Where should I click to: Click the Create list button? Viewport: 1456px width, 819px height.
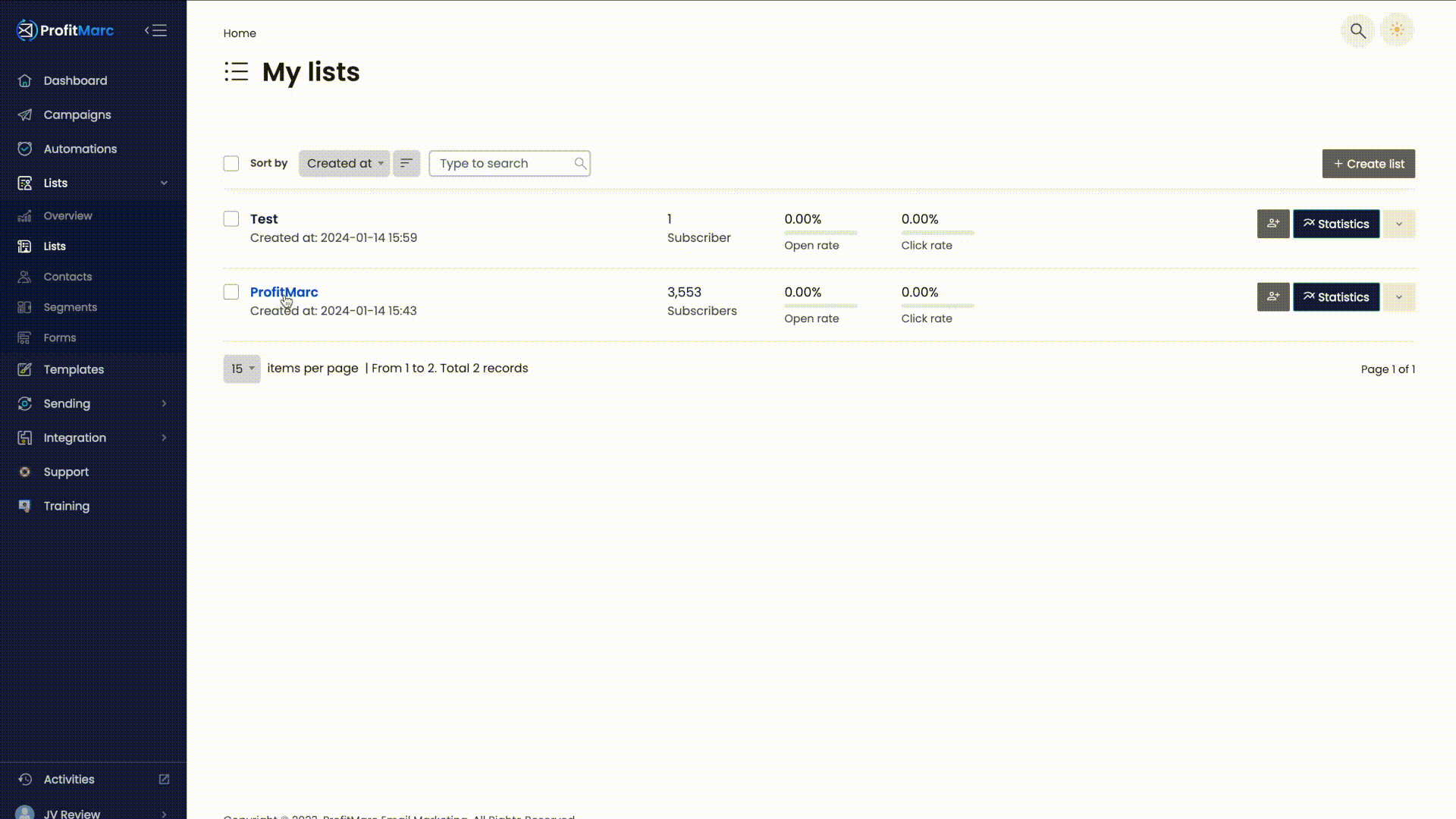point(1368,164)
